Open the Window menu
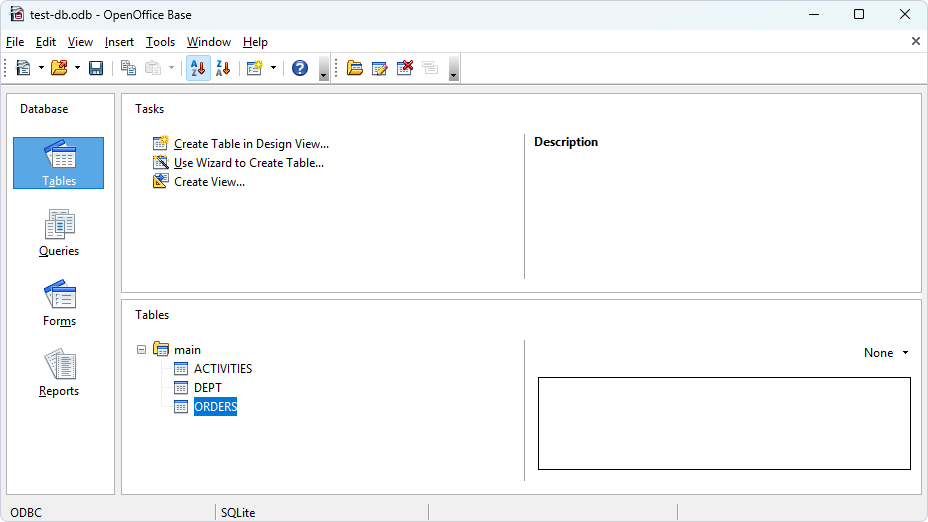 click(208, 42)
